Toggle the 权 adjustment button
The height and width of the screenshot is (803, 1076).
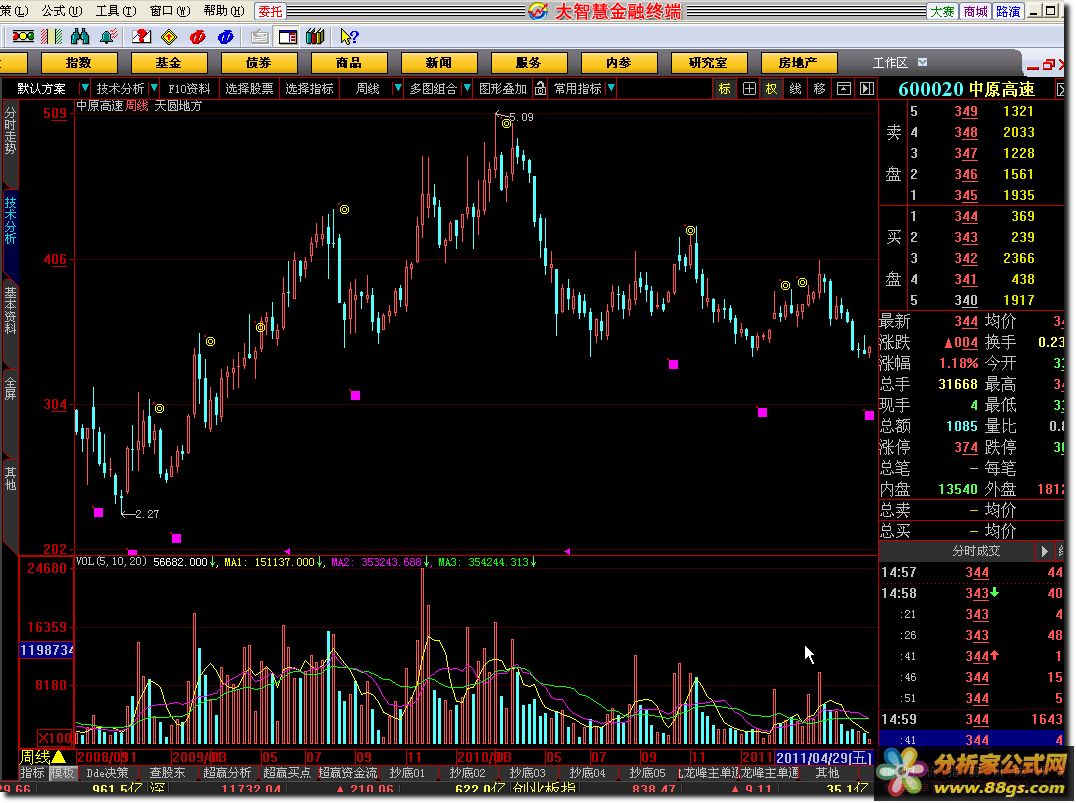click(772, 89)
